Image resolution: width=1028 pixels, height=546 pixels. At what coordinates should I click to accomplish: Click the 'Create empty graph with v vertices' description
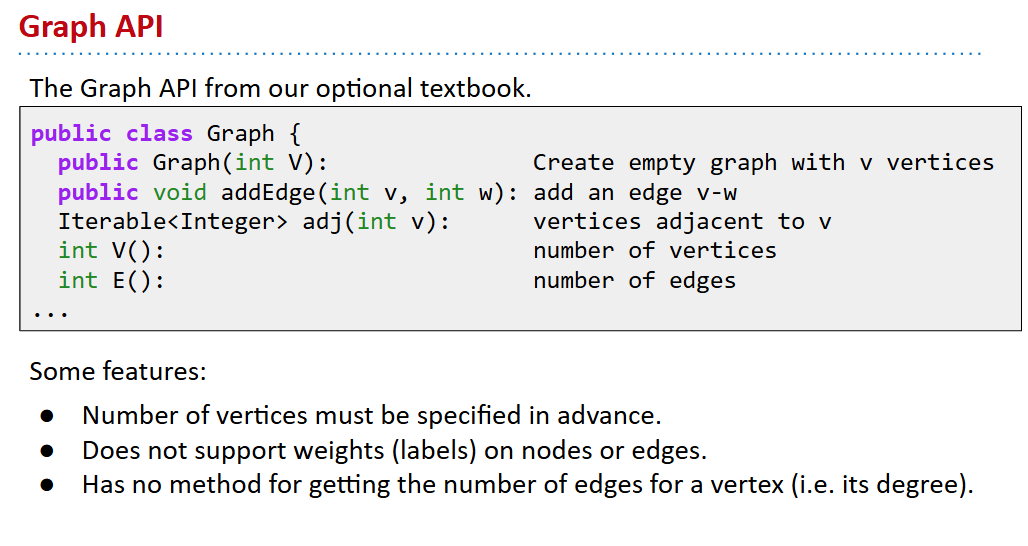[x=763, y=162]
